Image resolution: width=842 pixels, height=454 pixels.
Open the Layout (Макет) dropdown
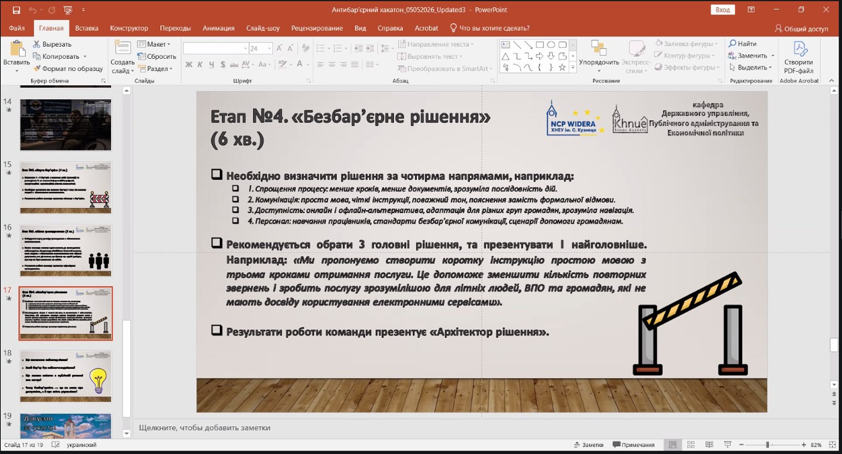pos(154,44)
